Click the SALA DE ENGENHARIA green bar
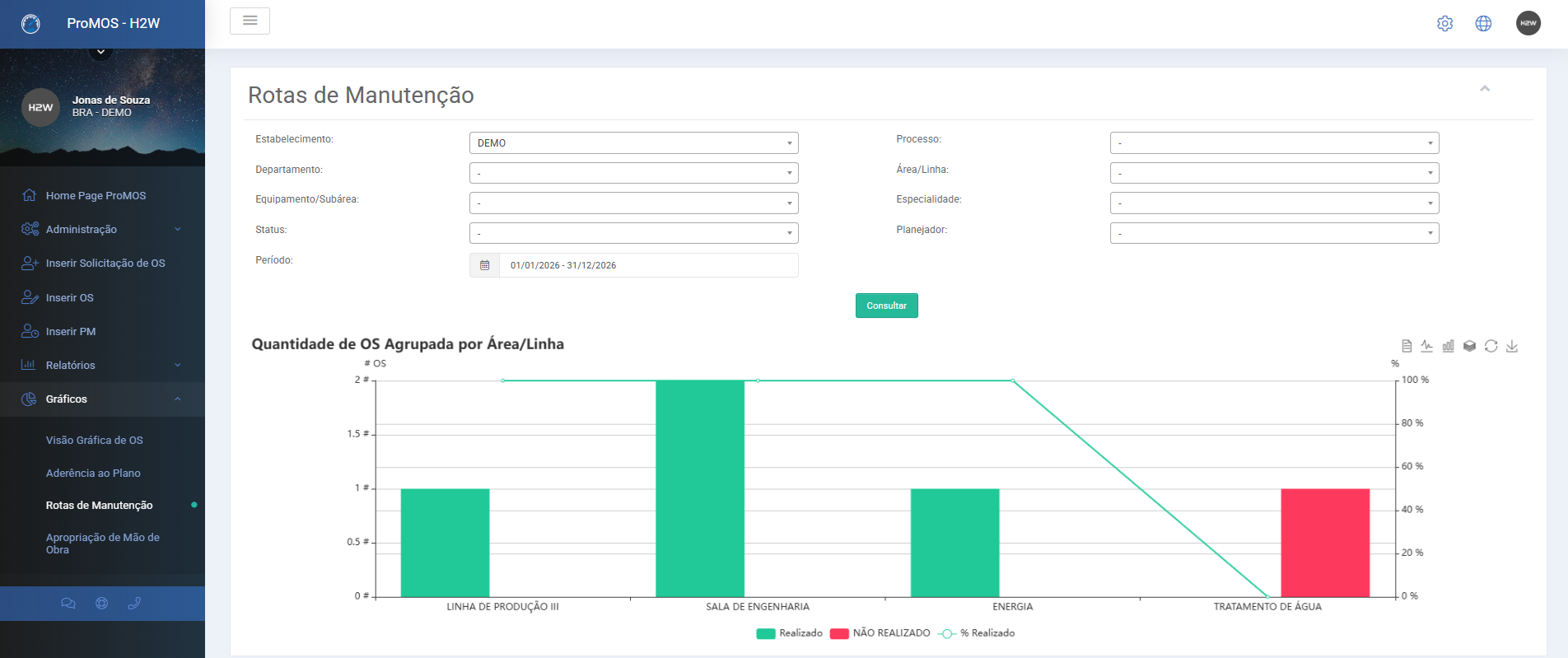The width and height of the screenshot is (1568, 658). (700, 488)
